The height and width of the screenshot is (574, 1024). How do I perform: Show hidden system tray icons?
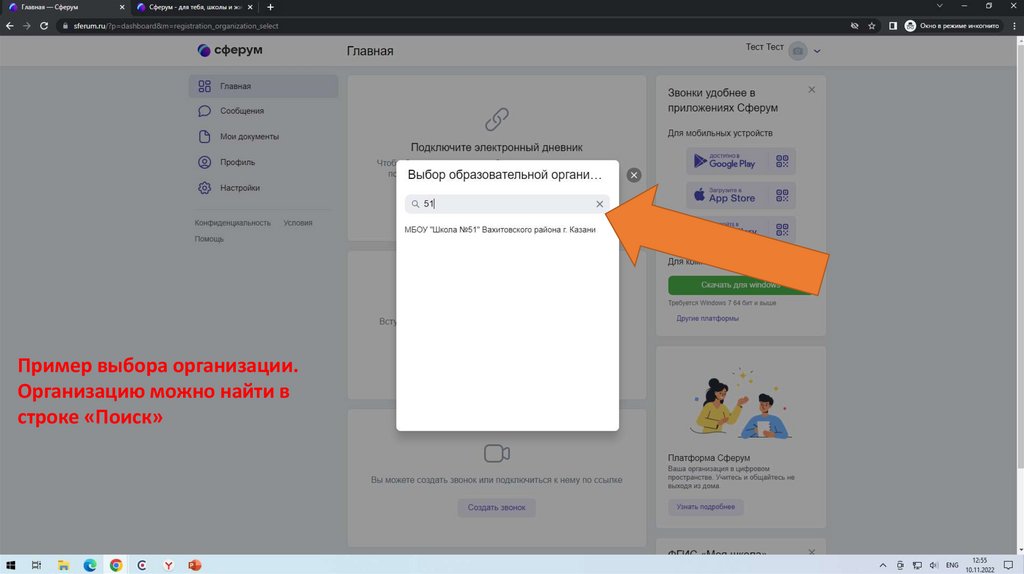click(x=883, y=565)
